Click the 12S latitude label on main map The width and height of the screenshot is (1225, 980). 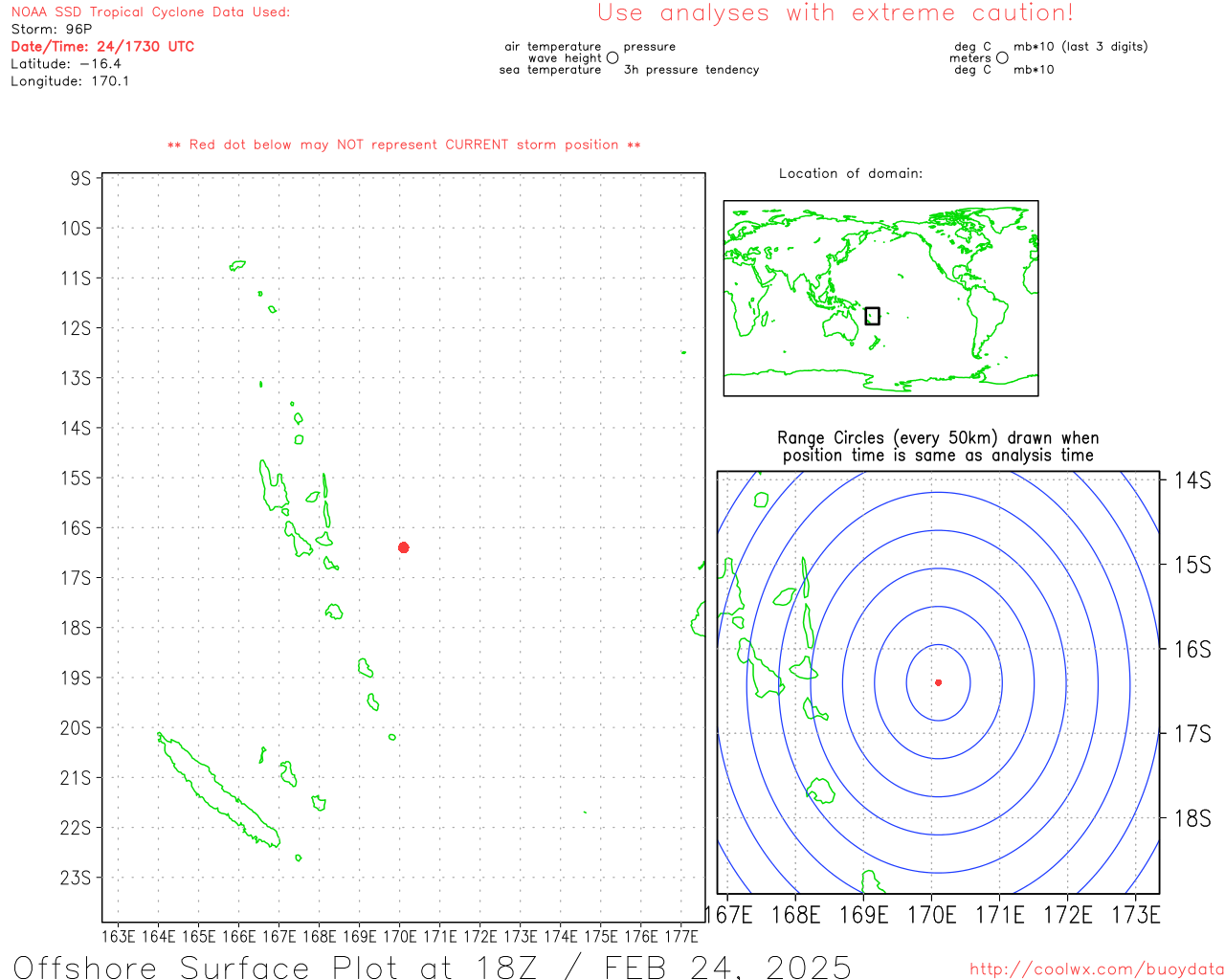[76, 328]
